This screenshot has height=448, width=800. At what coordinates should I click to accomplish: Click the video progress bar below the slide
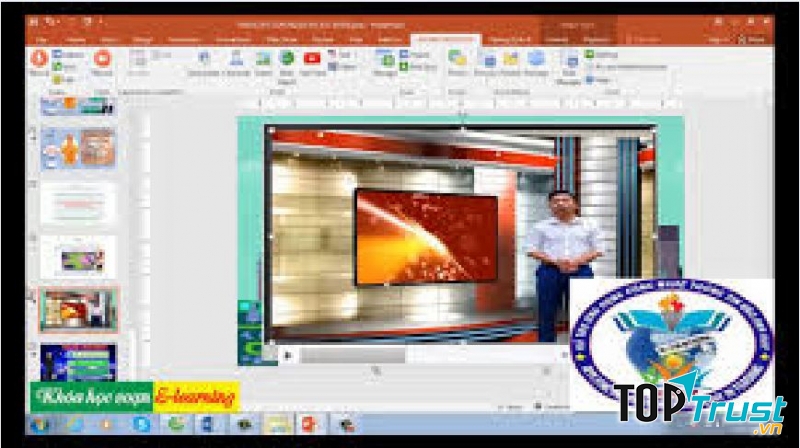click(429, 355)
